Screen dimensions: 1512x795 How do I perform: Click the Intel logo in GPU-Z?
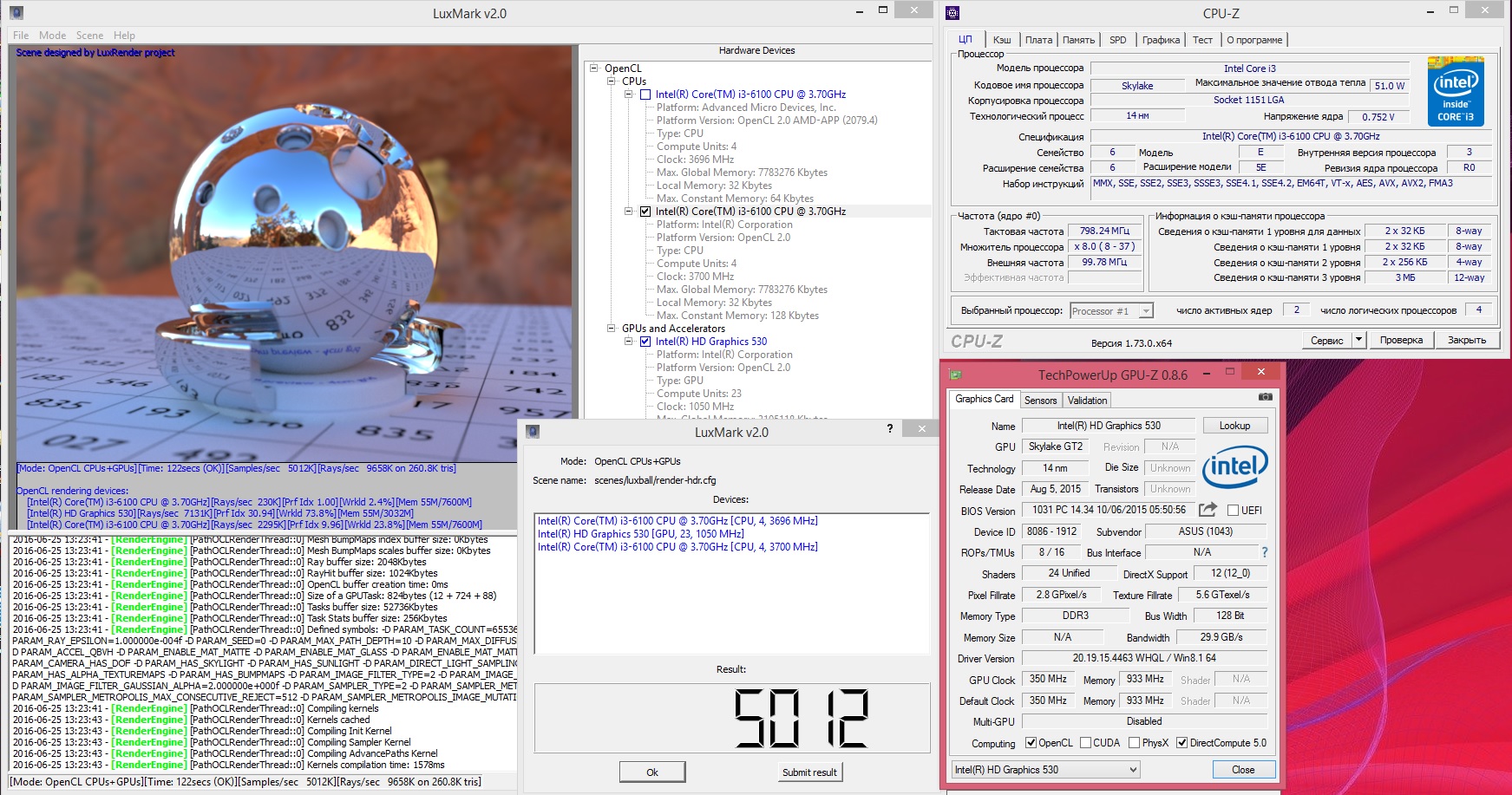point(1235,468)
